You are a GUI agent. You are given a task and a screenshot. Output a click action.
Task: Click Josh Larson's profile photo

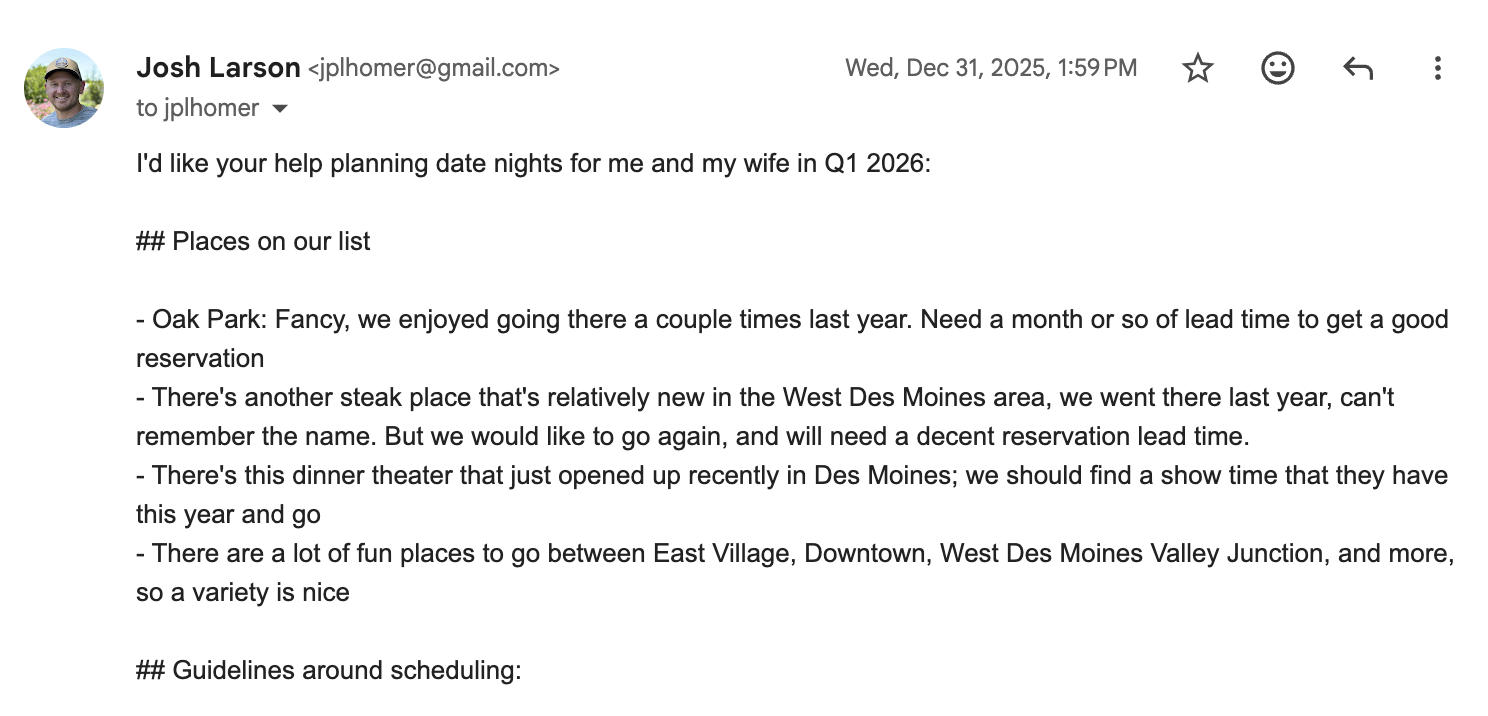64,88
